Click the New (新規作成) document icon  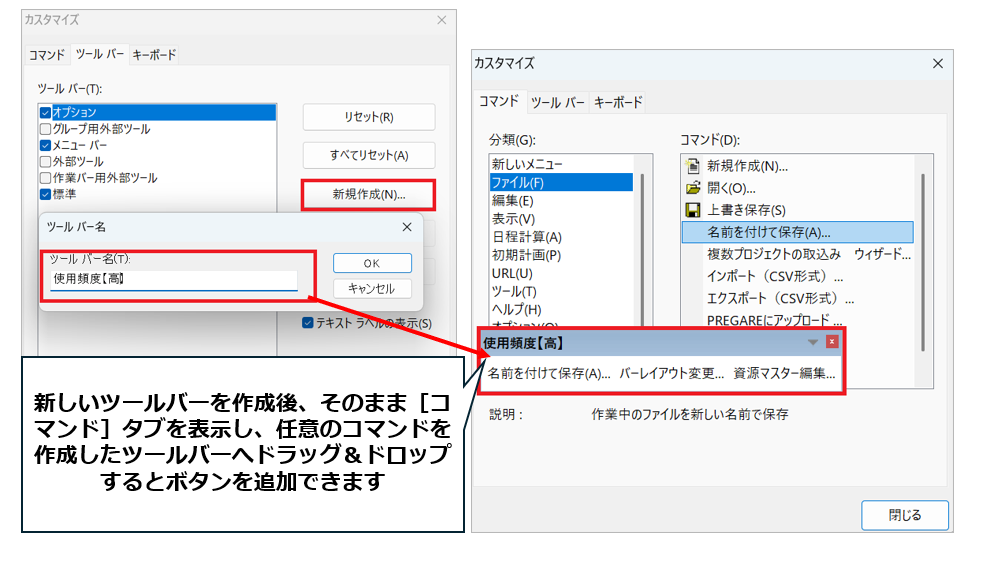point(692,166)
